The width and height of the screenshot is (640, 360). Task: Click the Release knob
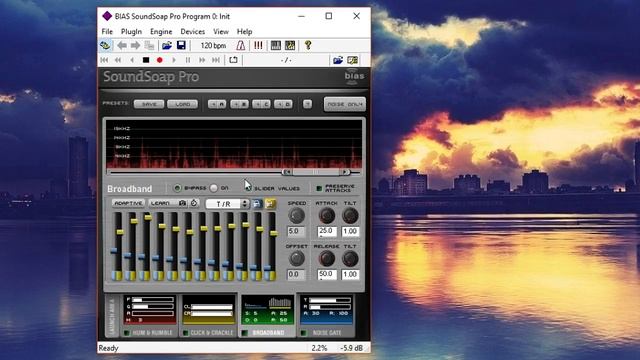coord(327,258)
